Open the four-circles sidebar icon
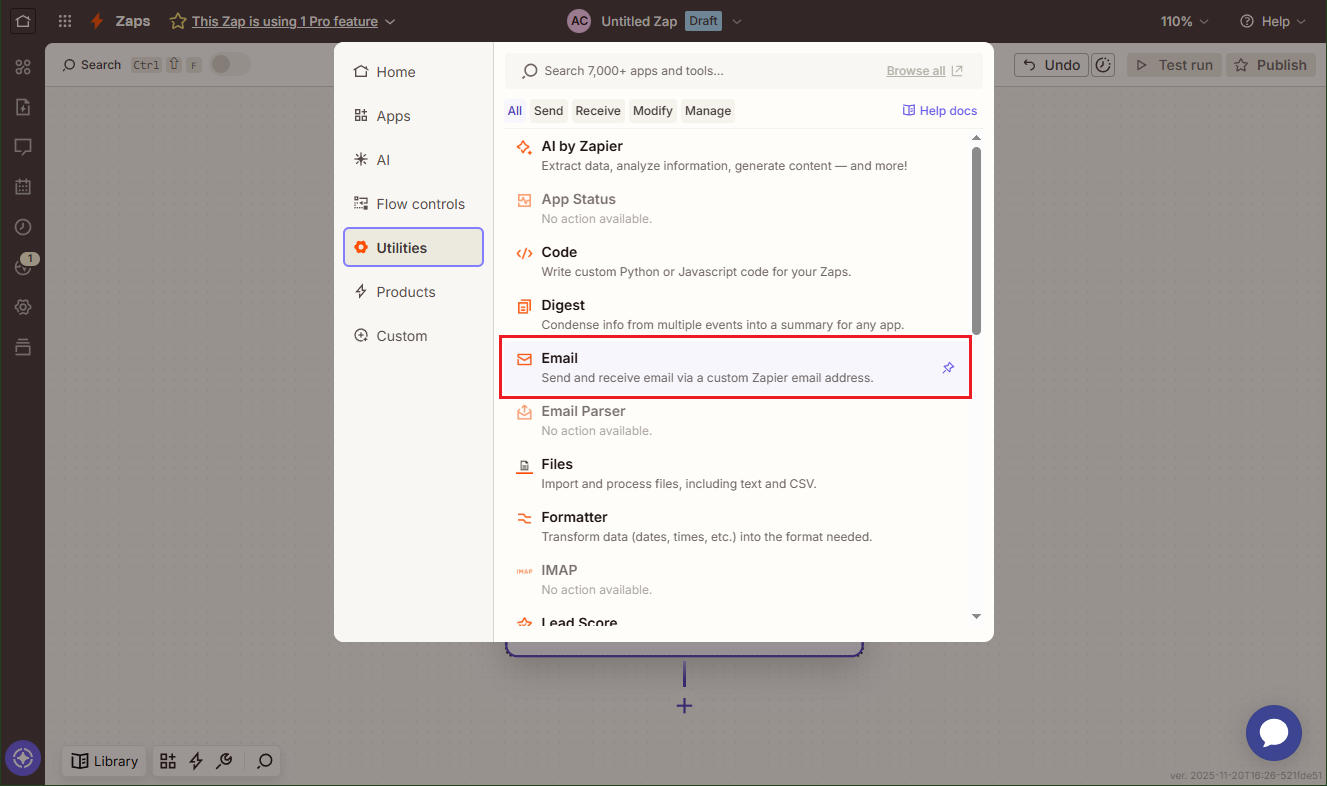 pos(23,67)
